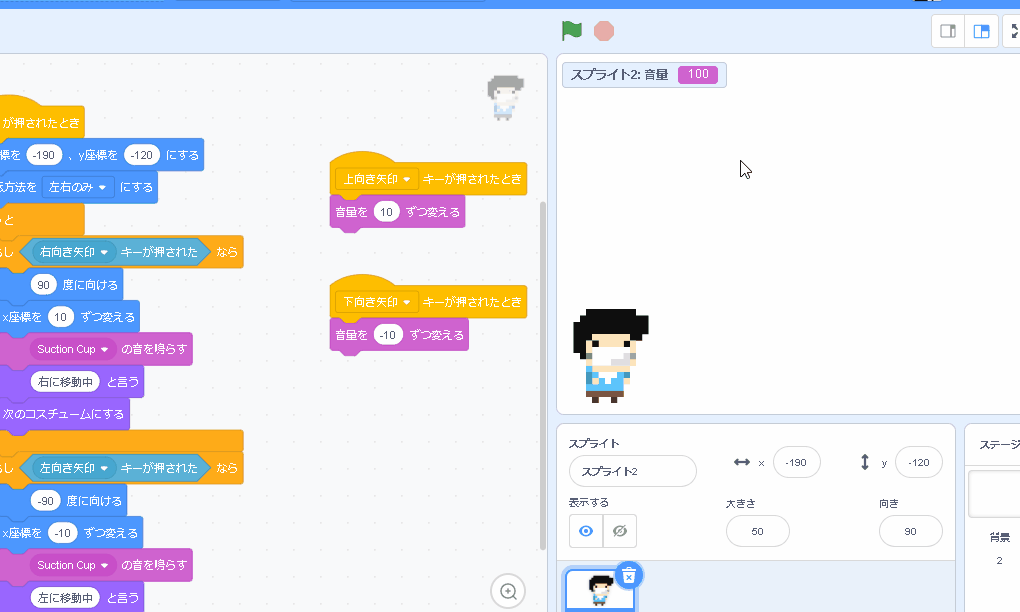Show the sprite with the eye icon
Viewport: 1020px width, 612px height.
[586, 531]
